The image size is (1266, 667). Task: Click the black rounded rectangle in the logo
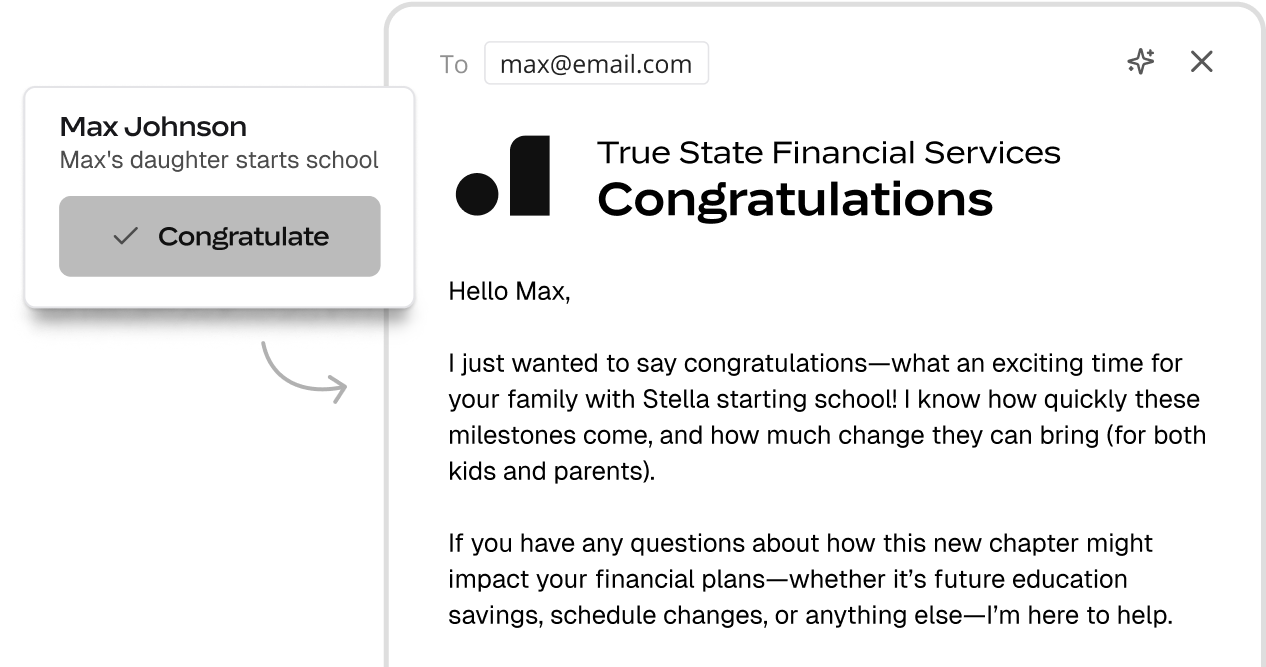point(530,176)
